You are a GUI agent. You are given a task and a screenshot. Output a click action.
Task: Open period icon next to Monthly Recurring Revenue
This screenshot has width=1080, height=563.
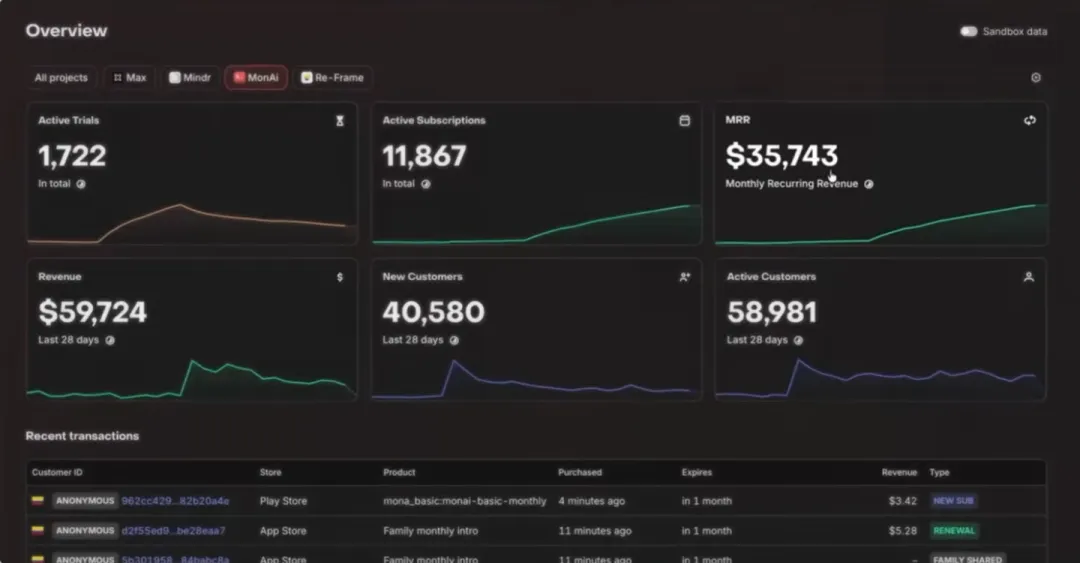coord(869,184)
